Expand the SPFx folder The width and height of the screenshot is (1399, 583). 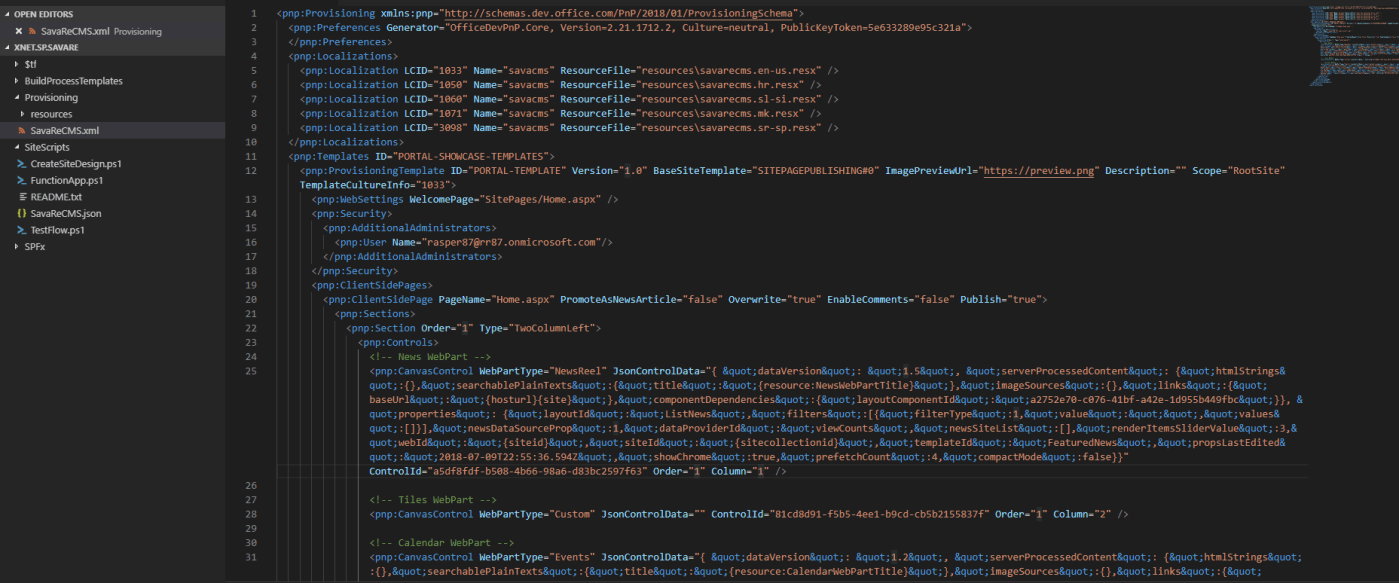tap(16, 246)
